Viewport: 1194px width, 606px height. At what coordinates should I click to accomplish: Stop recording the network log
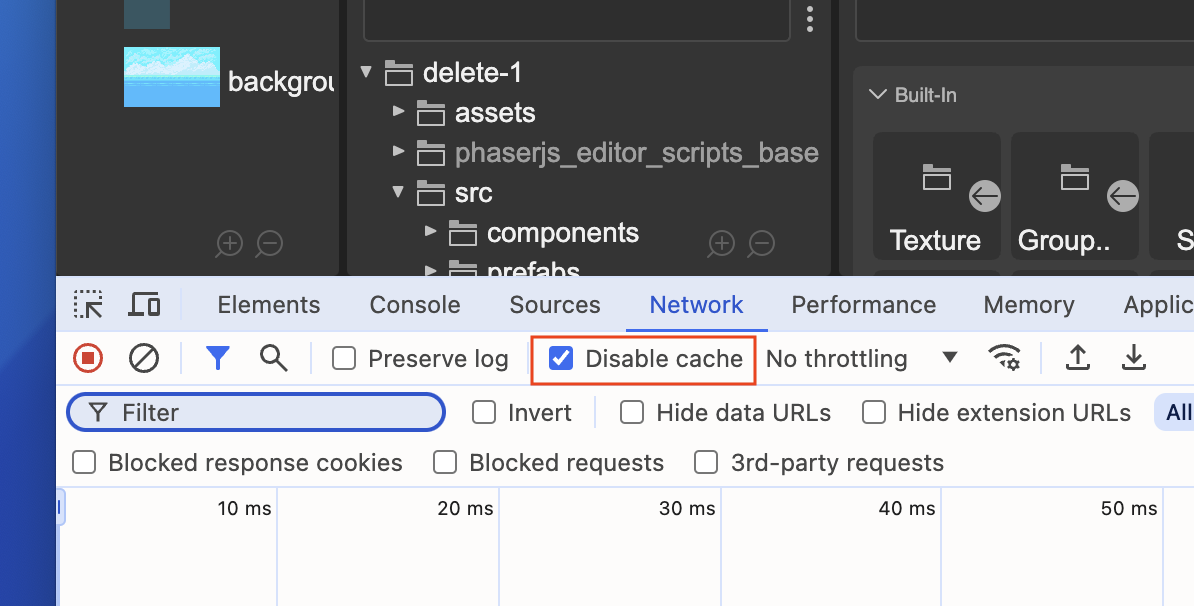pos(87,358)
